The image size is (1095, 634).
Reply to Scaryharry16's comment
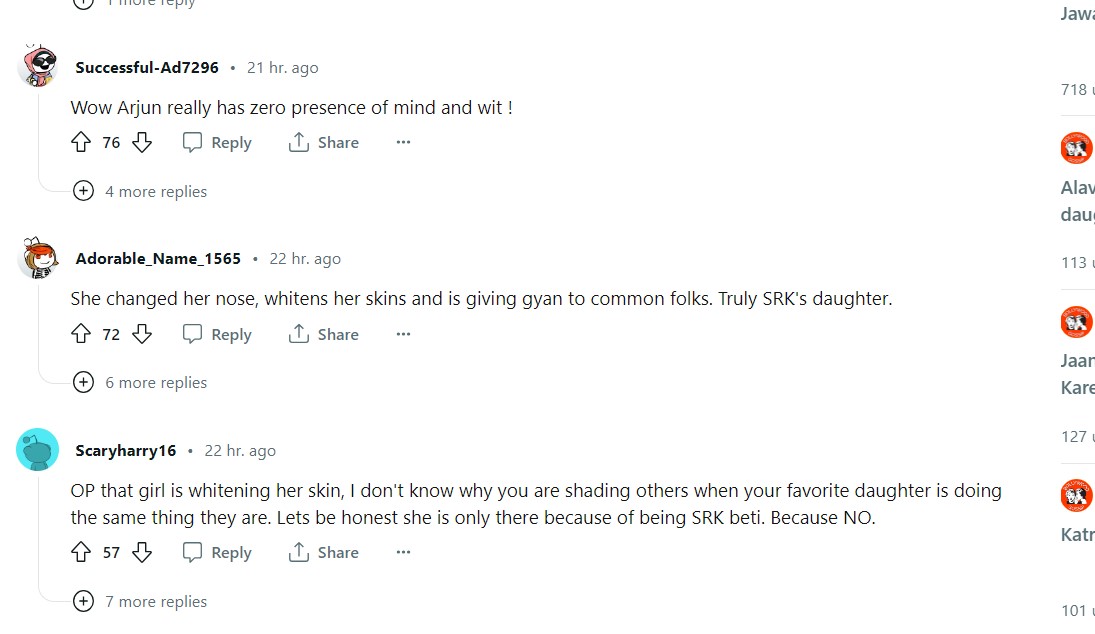217,552
